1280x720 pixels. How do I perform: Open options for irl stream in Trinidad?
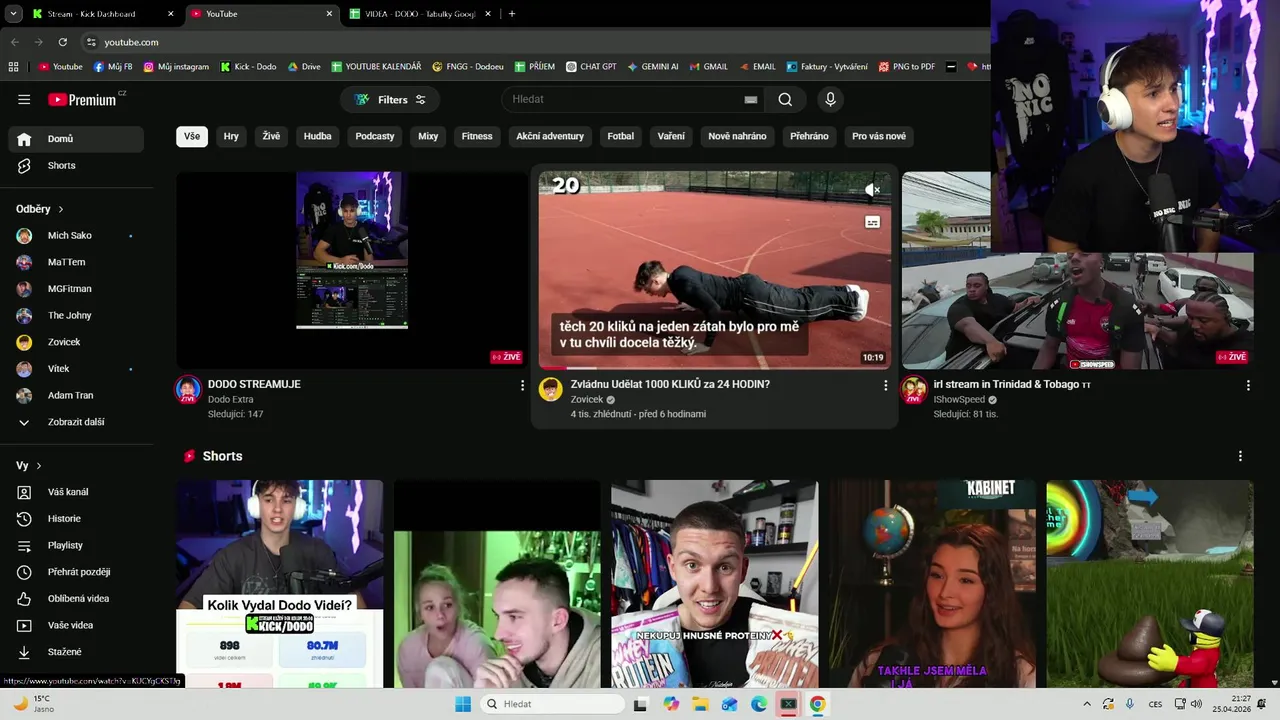click(1248, 385)
